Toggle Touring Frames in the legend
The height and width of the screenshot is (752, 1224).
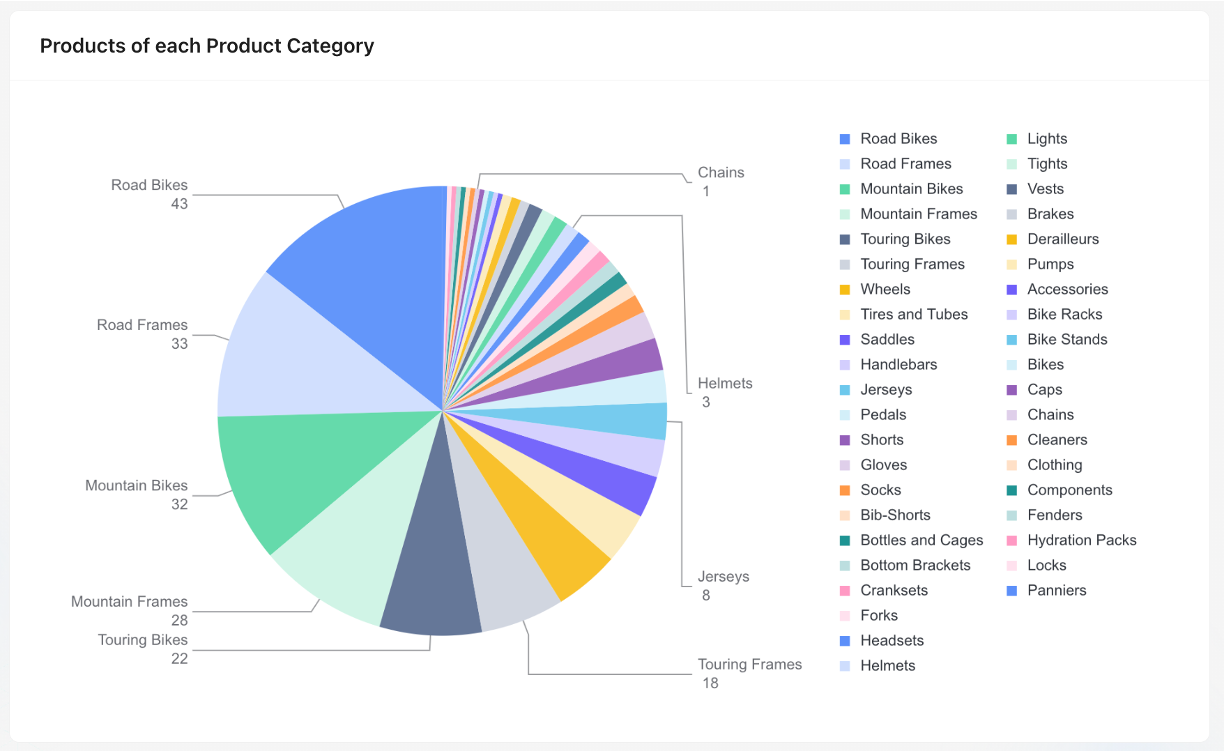[912, 264]
